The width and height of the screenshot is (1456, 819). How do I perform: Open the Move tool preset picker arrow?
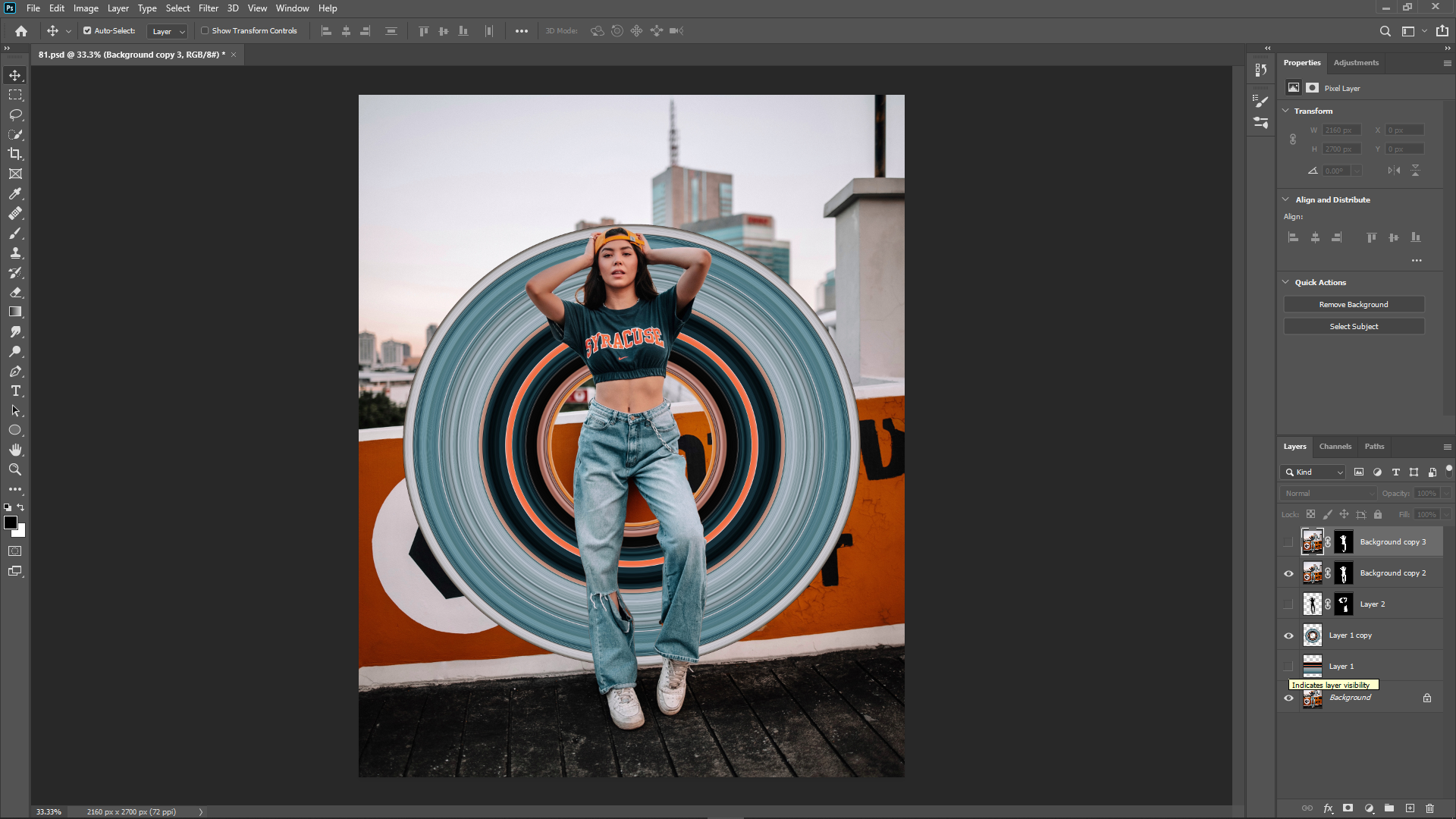tap(68, 31)
